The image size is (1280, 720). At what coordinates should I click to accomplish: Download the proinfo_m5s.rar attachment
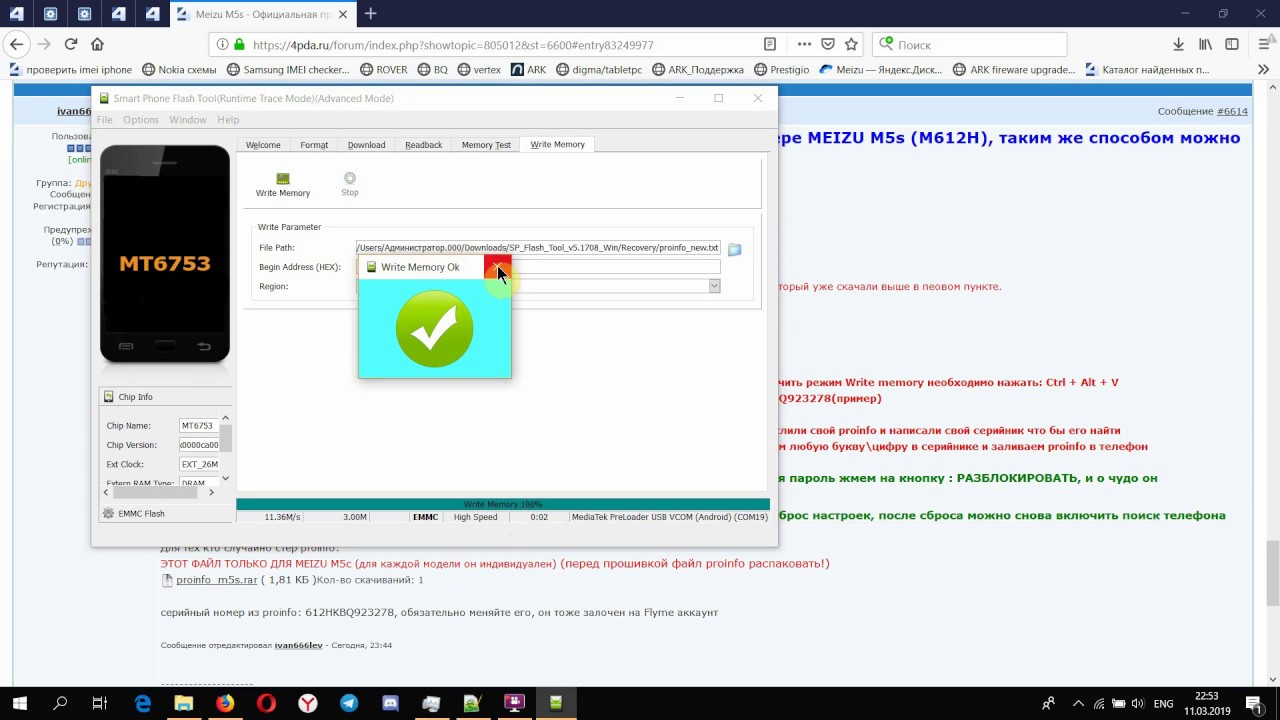(x=217, y=580)
